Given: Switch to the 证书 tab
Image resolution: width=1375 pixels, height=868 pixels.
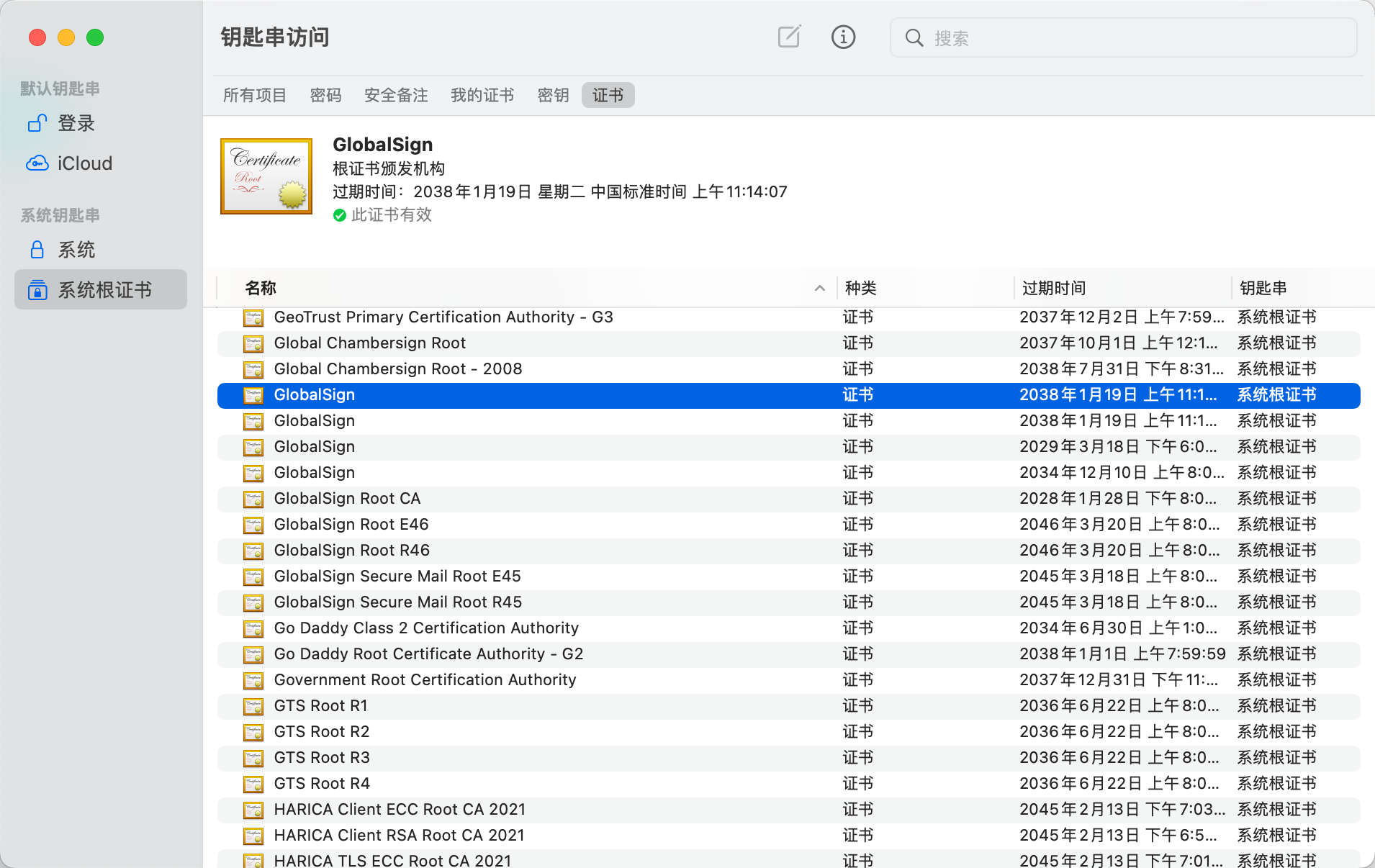Looking at the screenshot, I should pyautogui.click(x=608, y=95).
